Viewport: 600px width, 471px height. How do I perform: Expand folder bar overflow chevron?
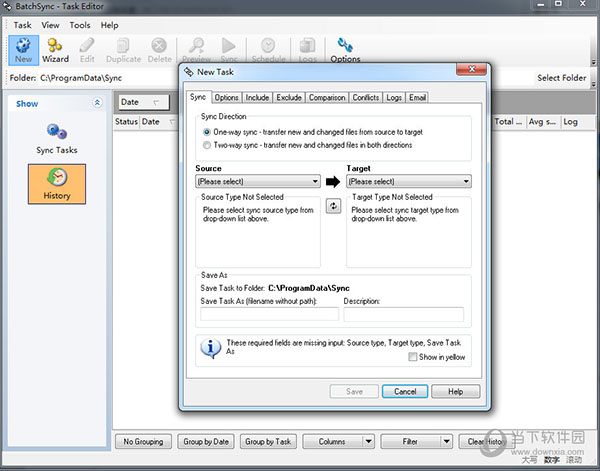[x=593, y=84]
